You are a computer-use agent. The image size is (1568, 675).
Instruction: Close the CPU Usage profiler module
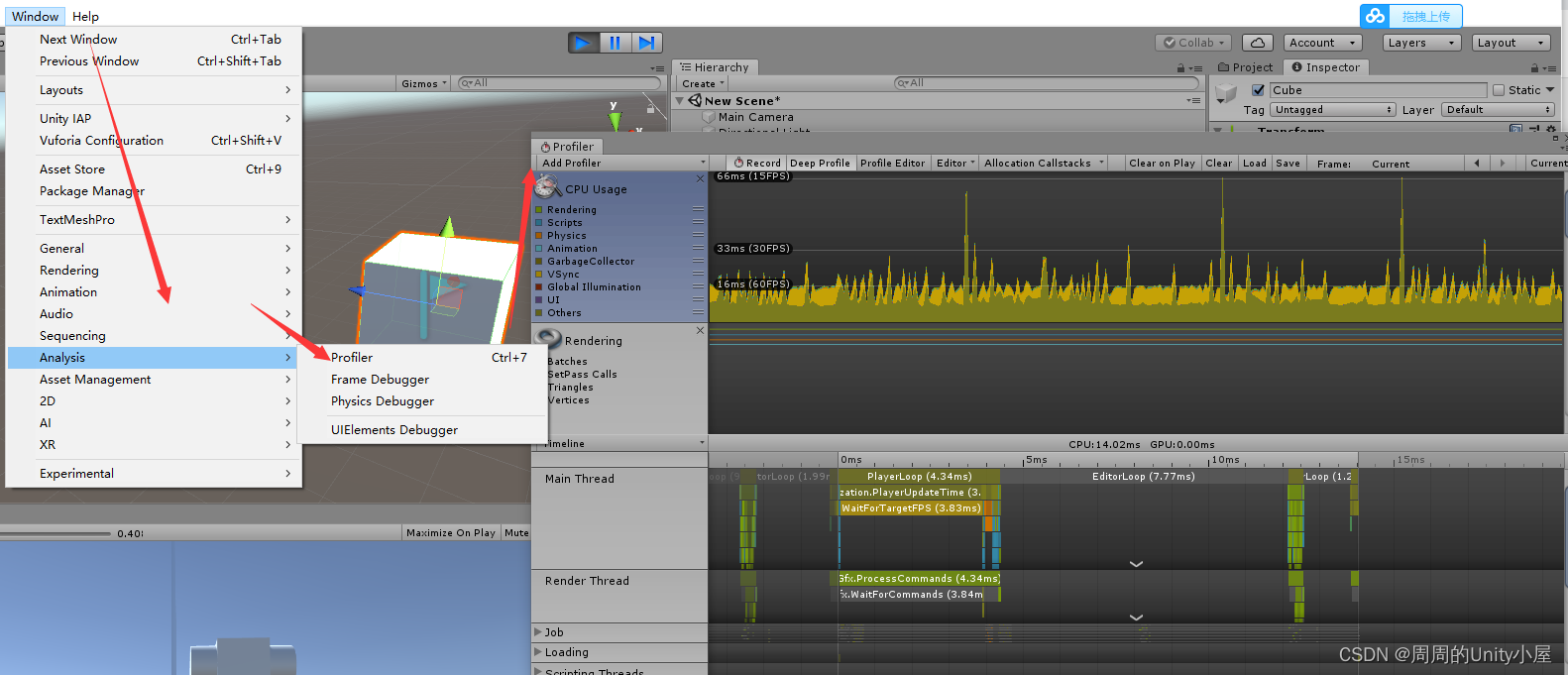tap(700, 178)
